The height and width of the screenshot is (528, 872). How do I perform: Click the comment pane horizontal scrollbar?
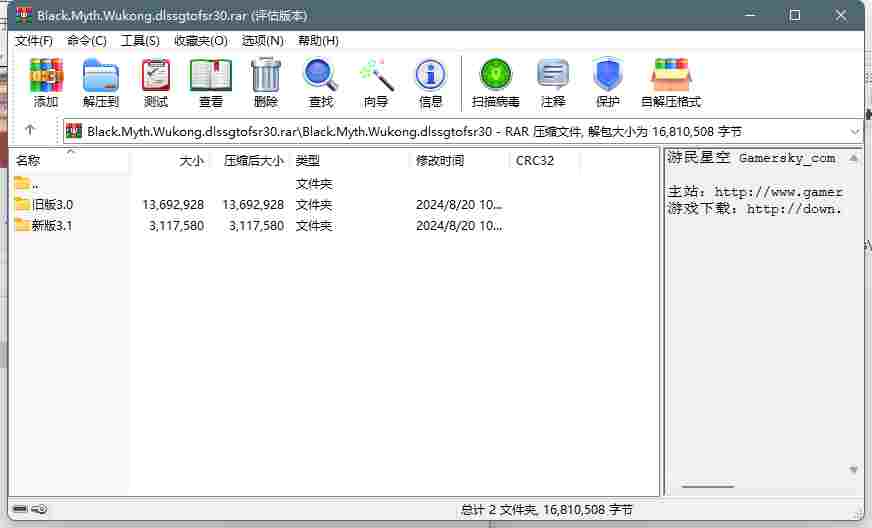tap(707, 487)
